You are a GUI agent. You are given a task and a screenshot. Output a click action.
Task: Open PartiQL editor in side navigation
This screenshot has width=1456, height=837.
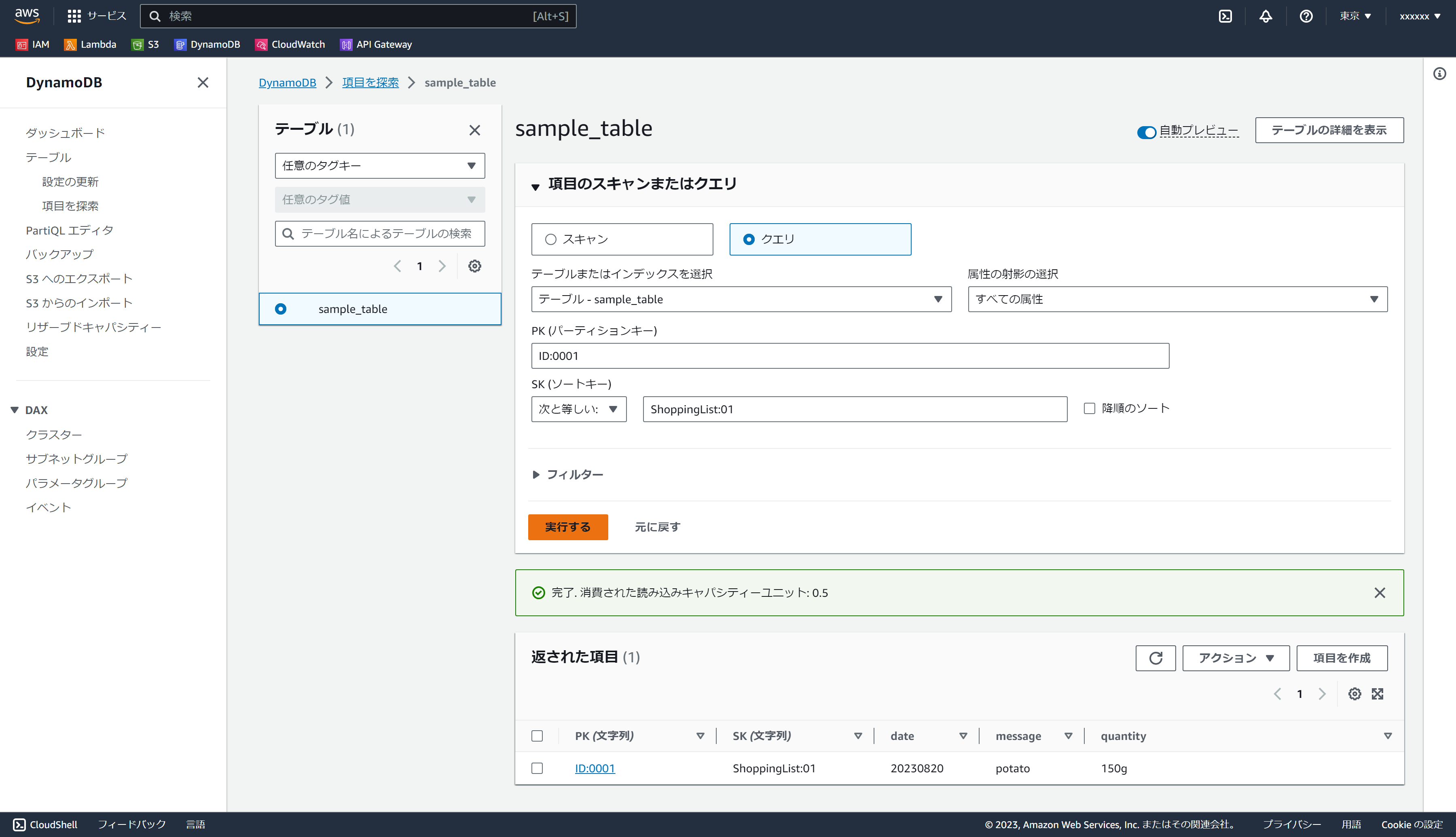click(x=70, y=230)
